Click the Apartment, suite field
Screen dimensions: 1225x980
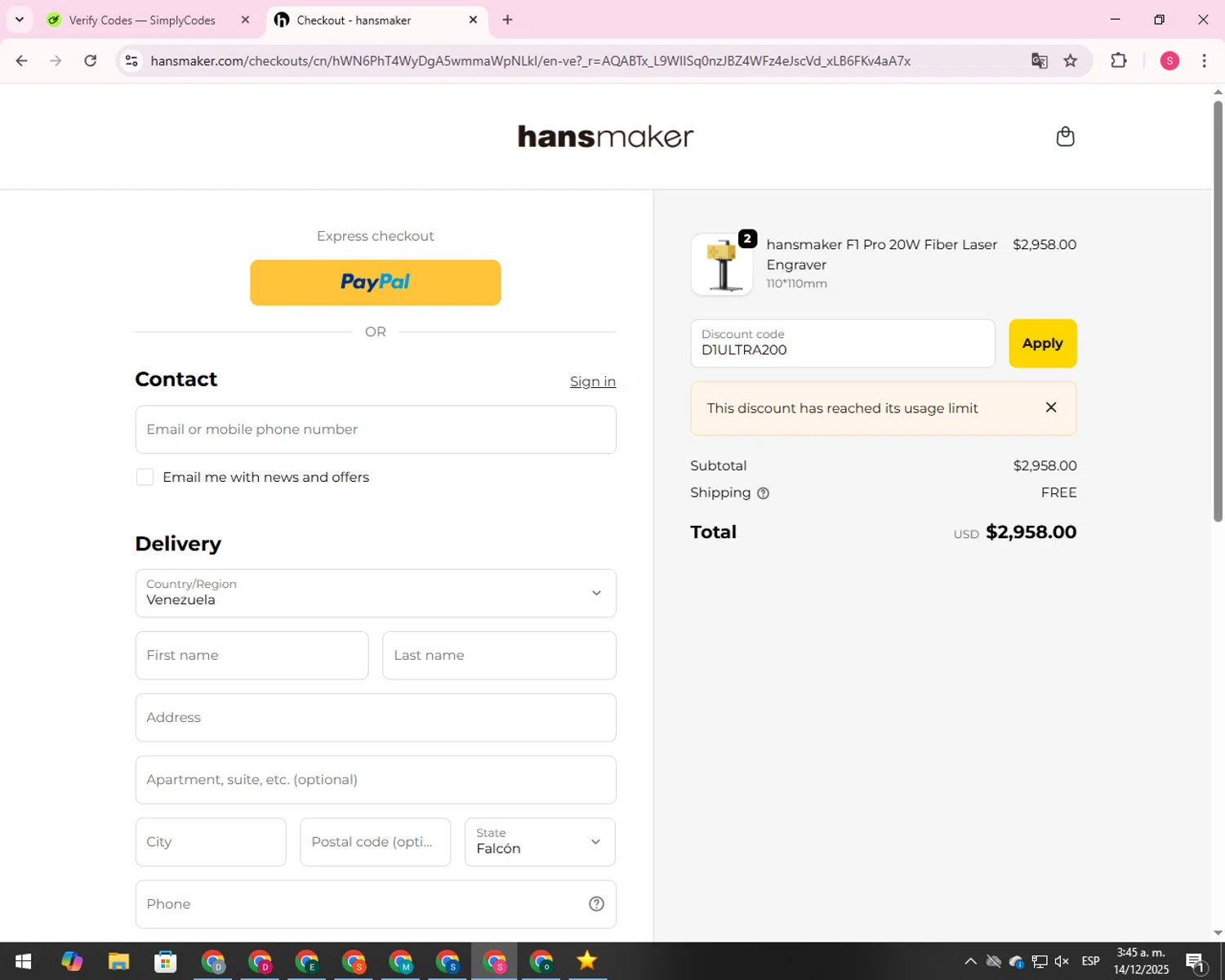[x=376, y=780]
